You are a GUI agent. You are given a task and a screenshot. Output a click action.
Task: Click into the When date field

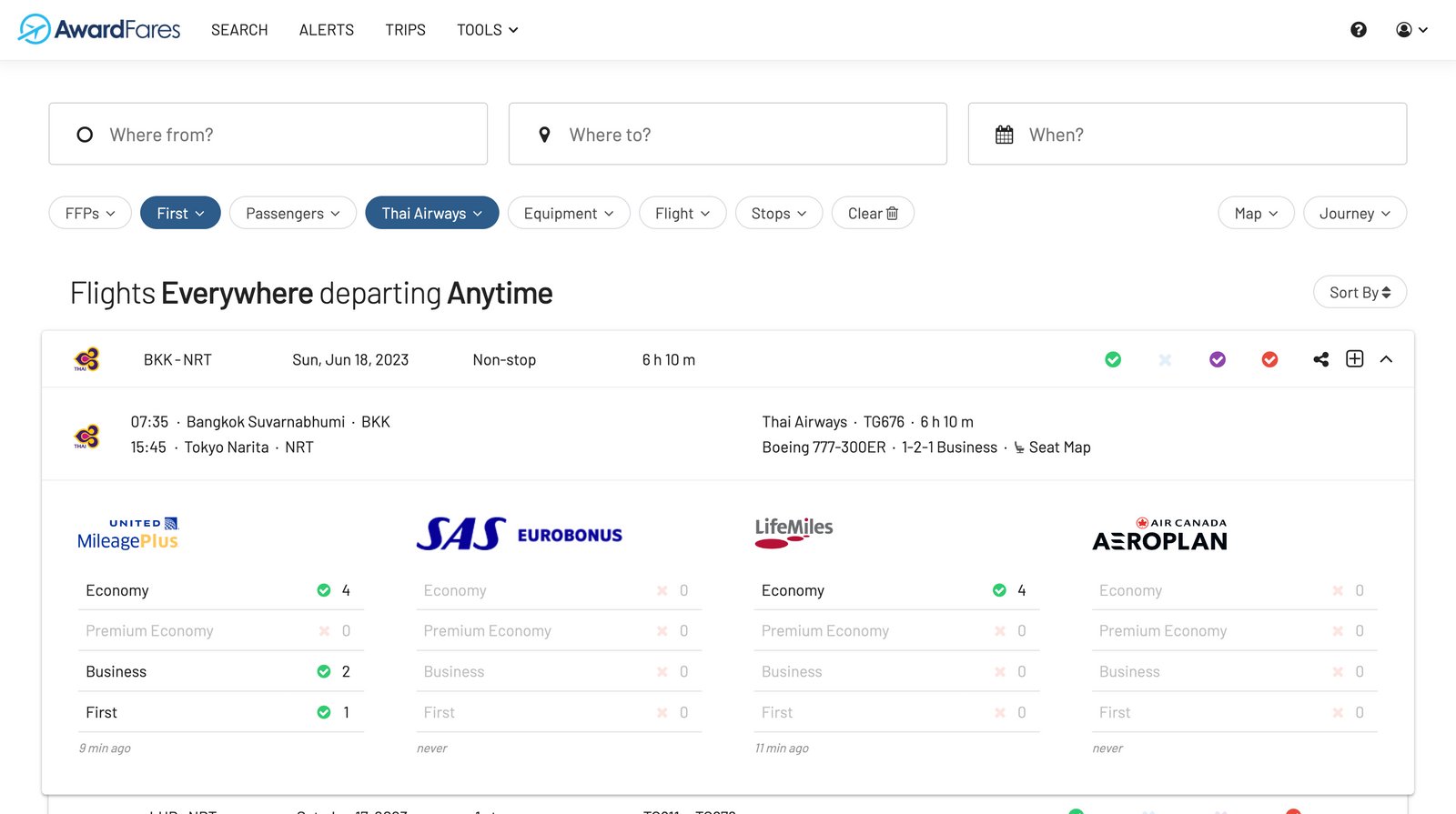pos(1188,134)
